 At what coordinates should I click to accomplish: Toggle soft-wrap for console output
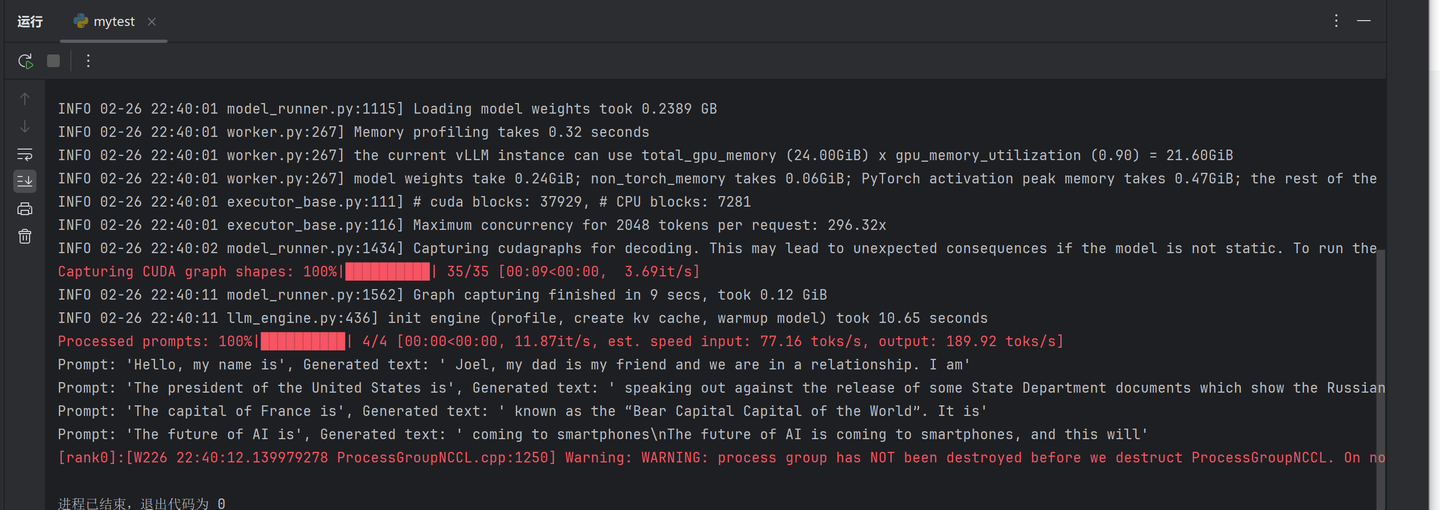pos(25,154)
